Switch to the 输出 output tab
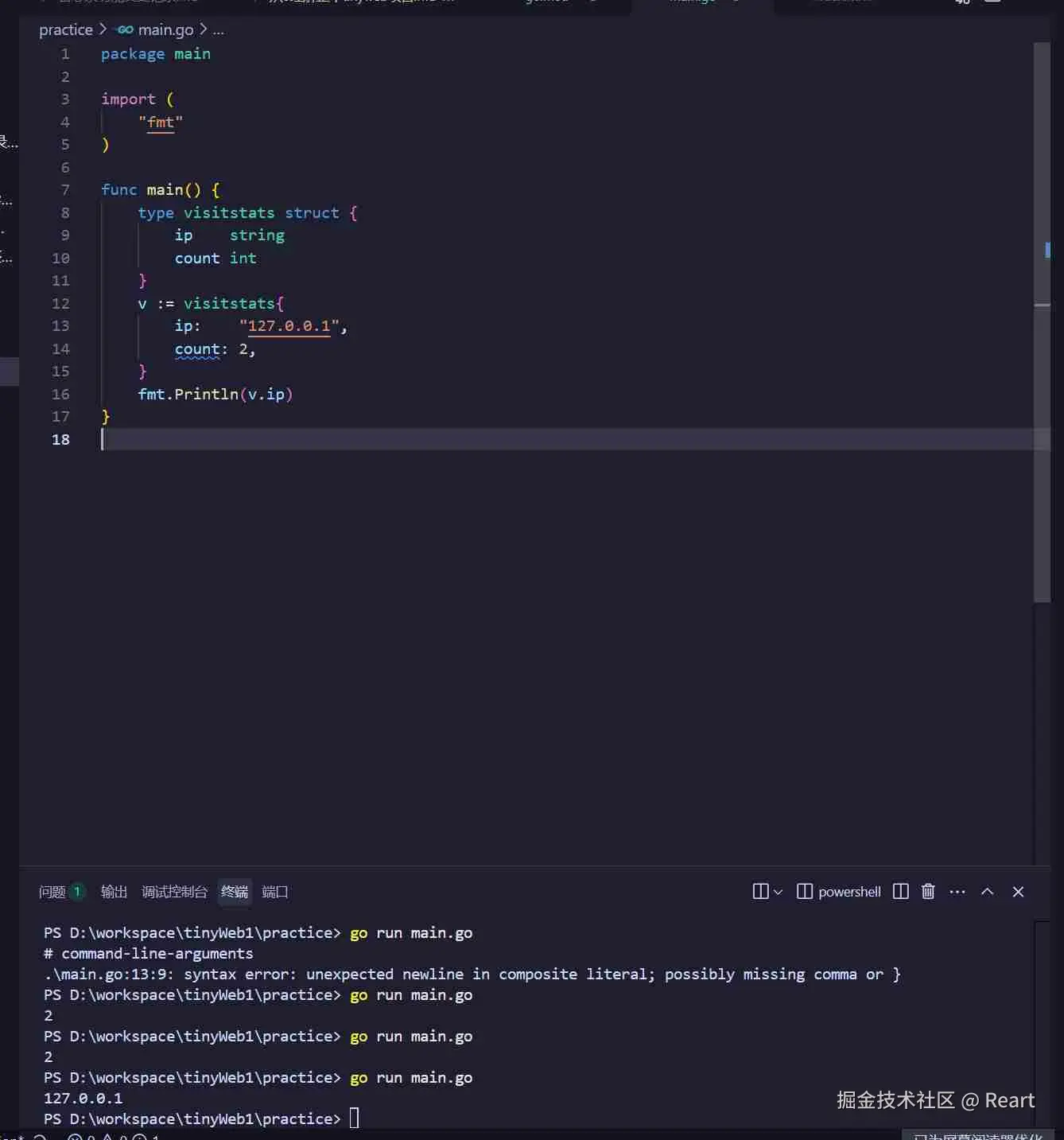 (113, 892)
